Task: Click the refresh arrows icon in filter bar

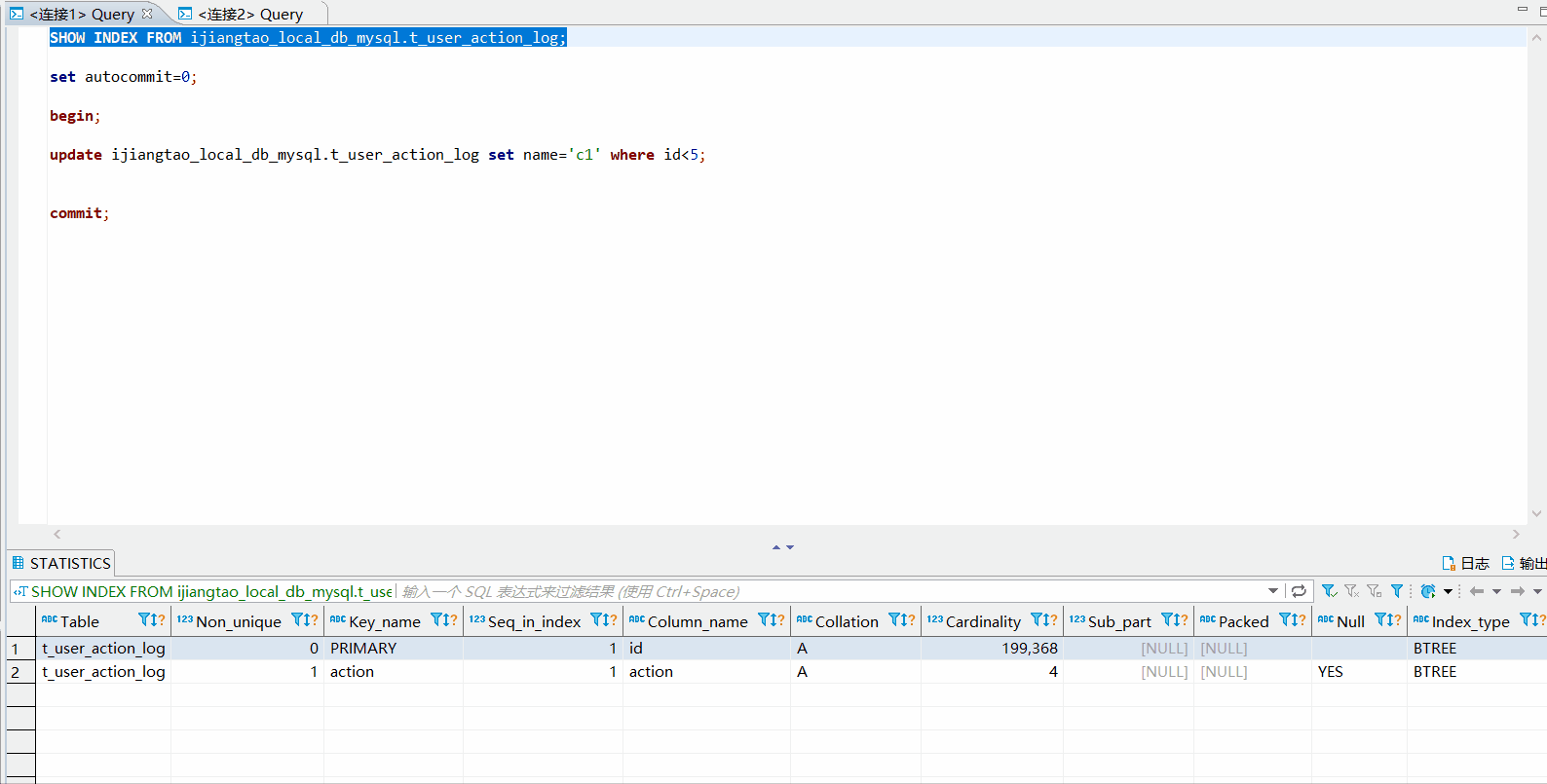Action: click(1299, 591)
